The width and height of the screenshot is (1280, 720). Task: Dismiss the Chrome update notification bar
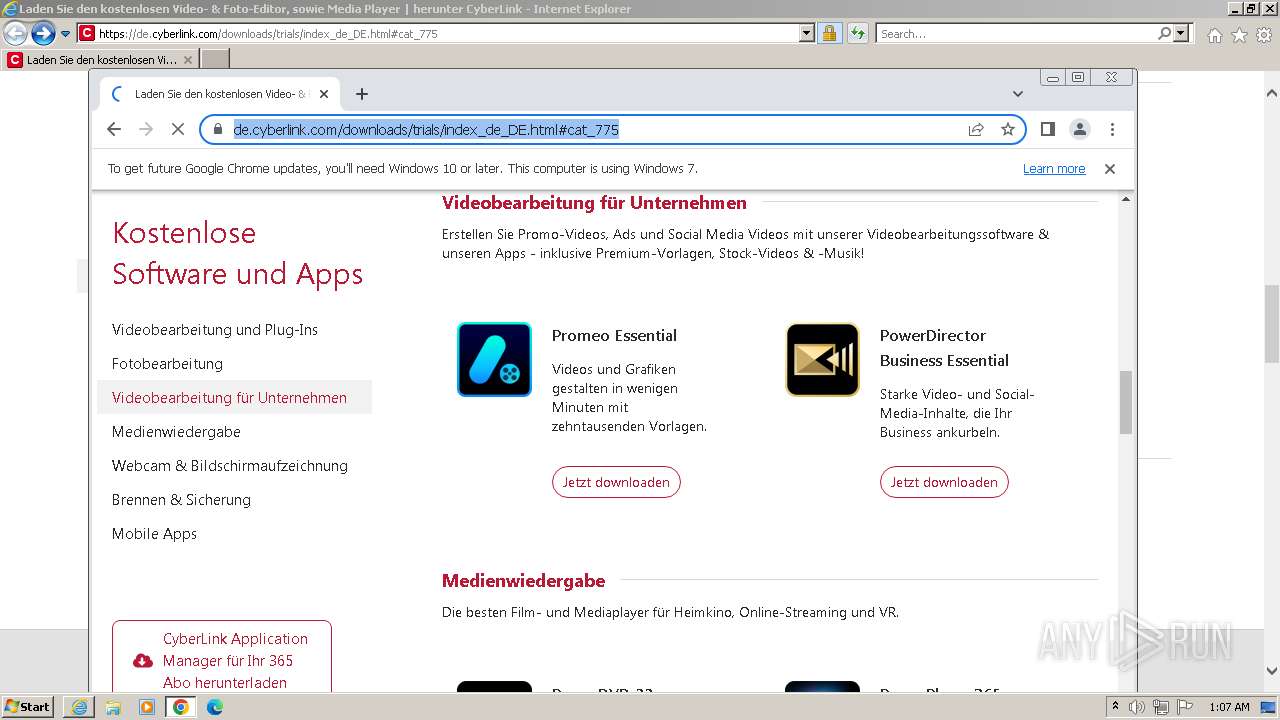pyautogui.click(x=1109, y=169)
